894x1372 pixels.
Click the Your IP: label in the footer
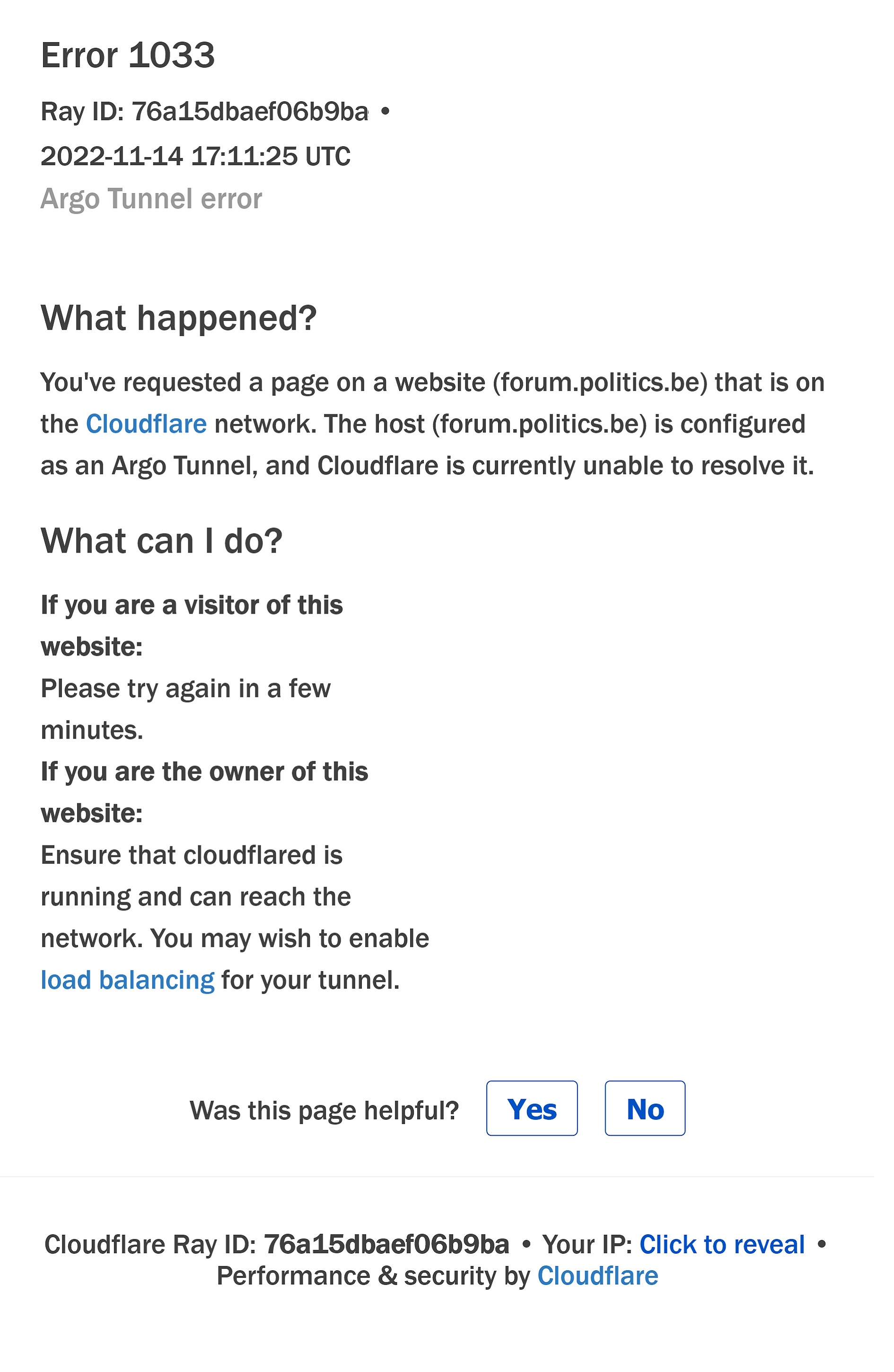587,1245
